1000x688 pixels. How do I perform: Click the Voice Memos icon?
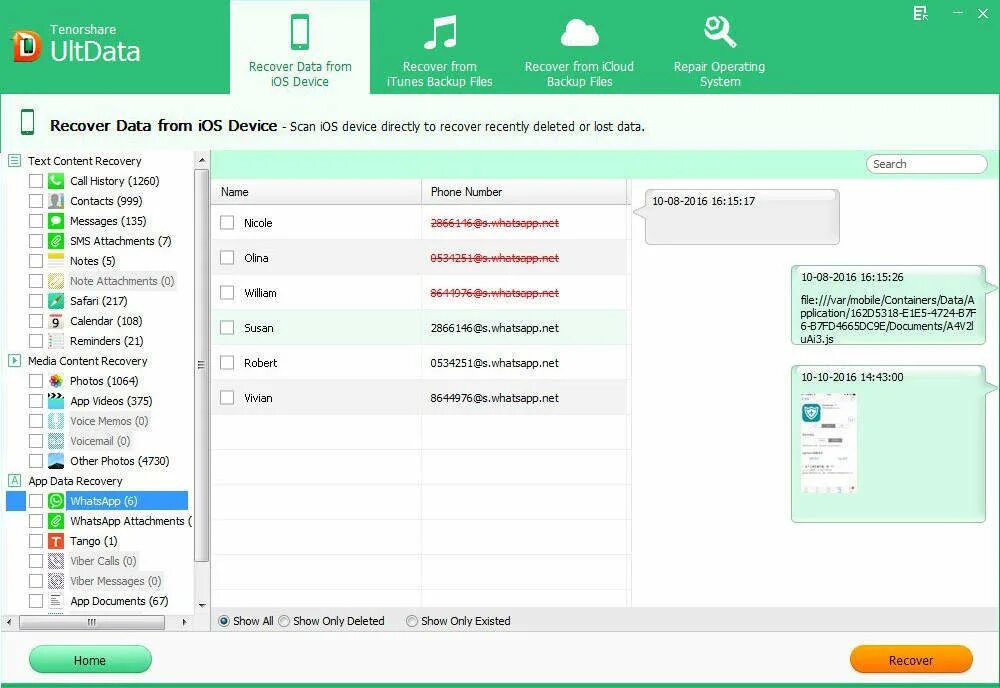(x=56, y=421)
